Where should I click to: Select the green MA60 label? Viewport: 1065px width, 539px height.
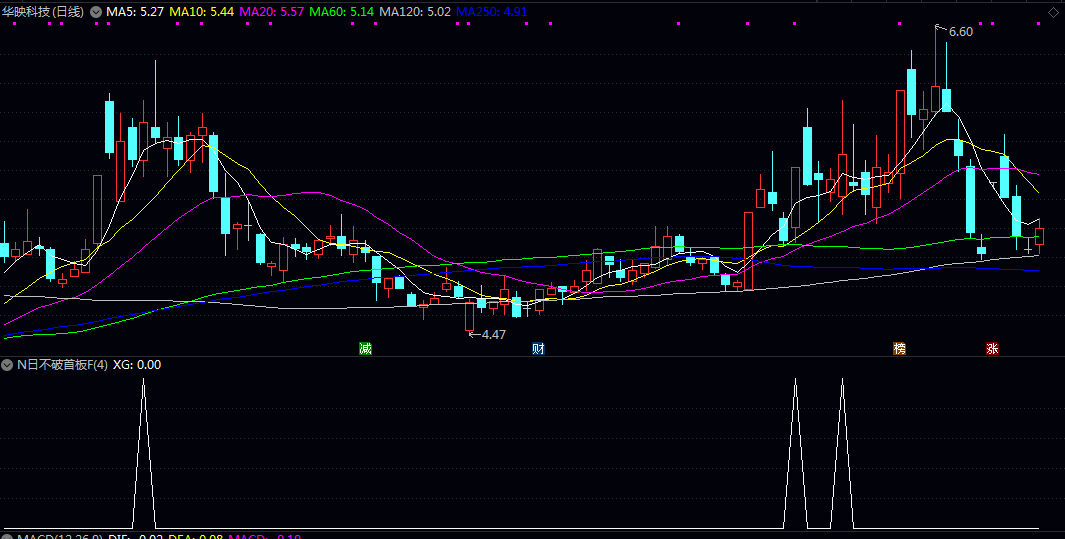tap(342, 13)
